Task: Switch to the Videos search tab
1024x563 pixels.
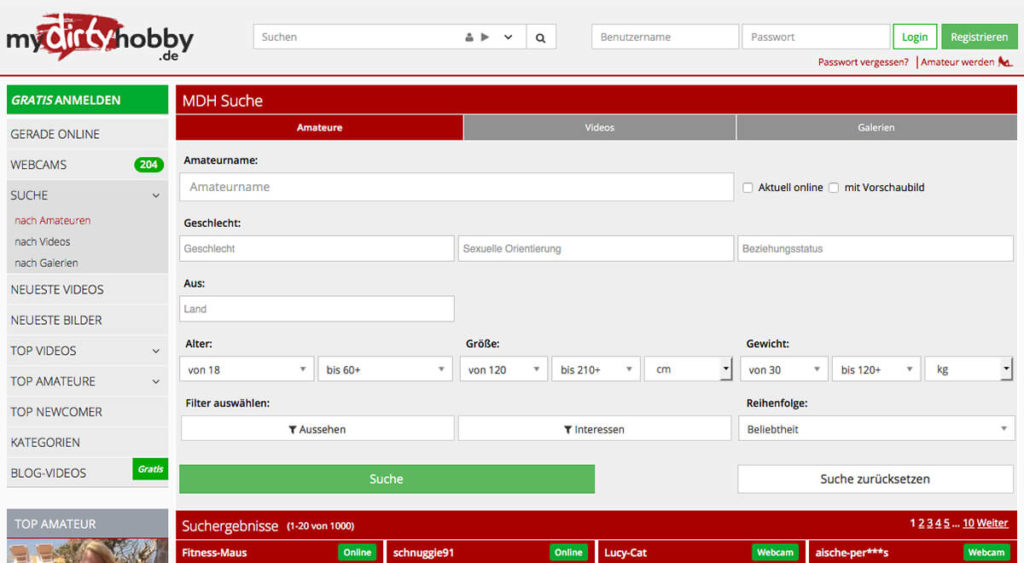Action: point(599,128)
